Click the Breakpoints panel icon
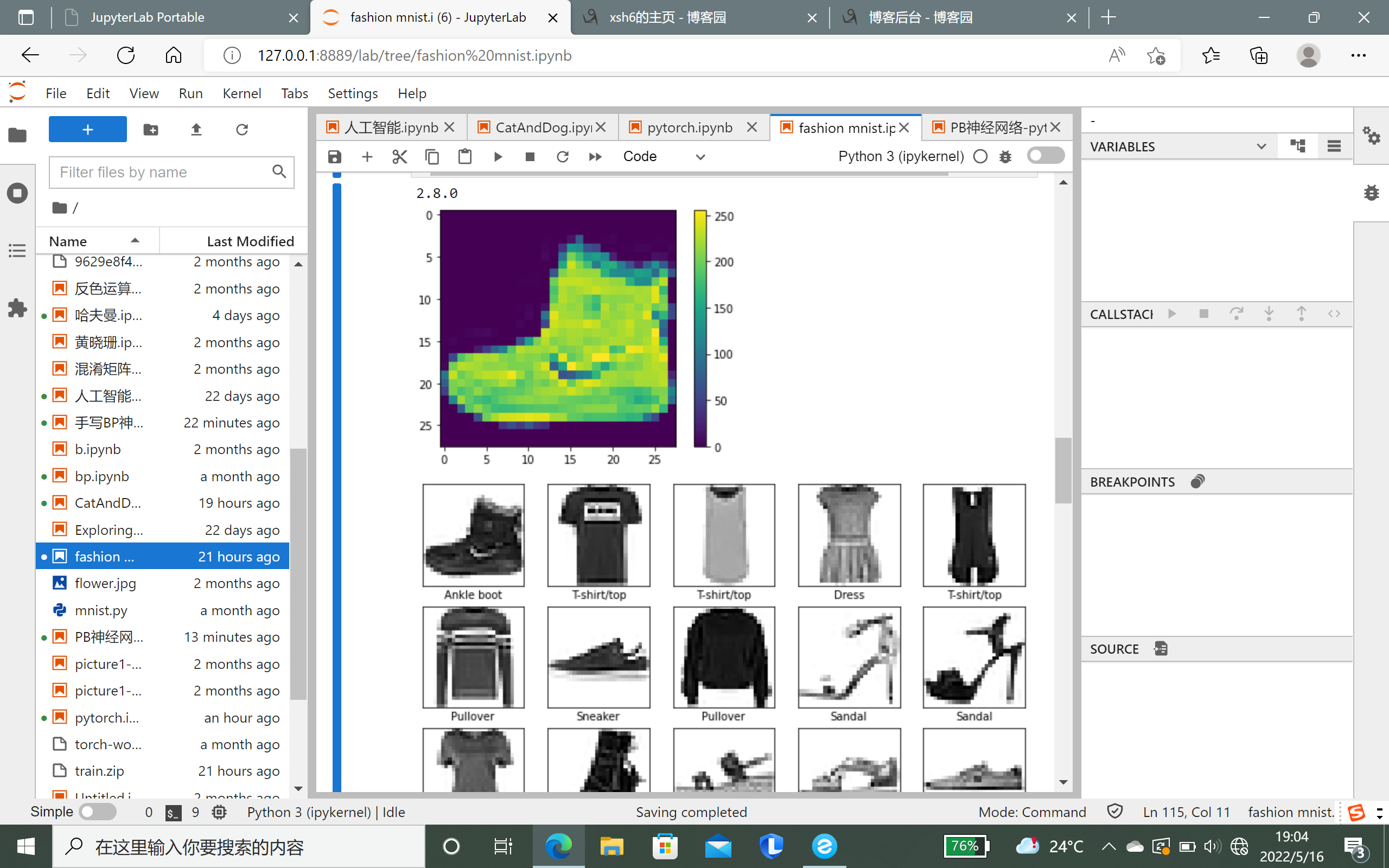Viewport: 1389px width, 868px height. [x=1198, y=481]
